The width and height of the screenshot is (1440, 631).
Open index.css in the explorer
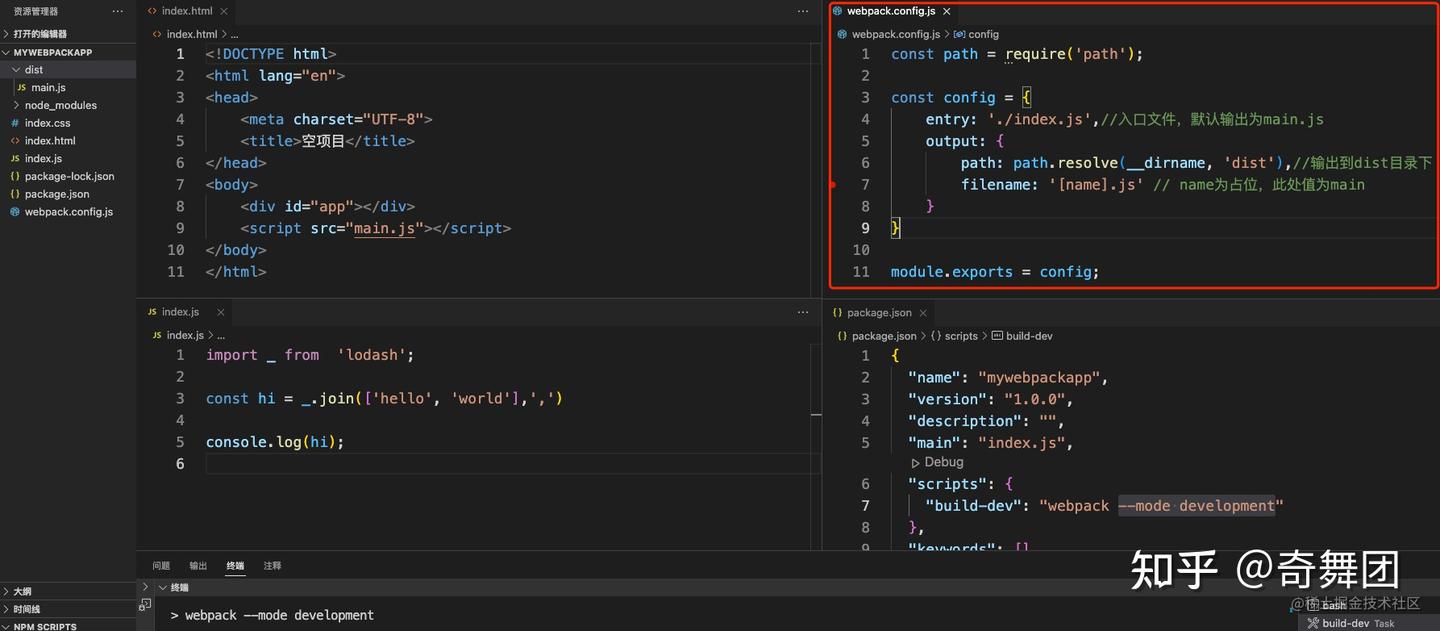tap(47, 123)
